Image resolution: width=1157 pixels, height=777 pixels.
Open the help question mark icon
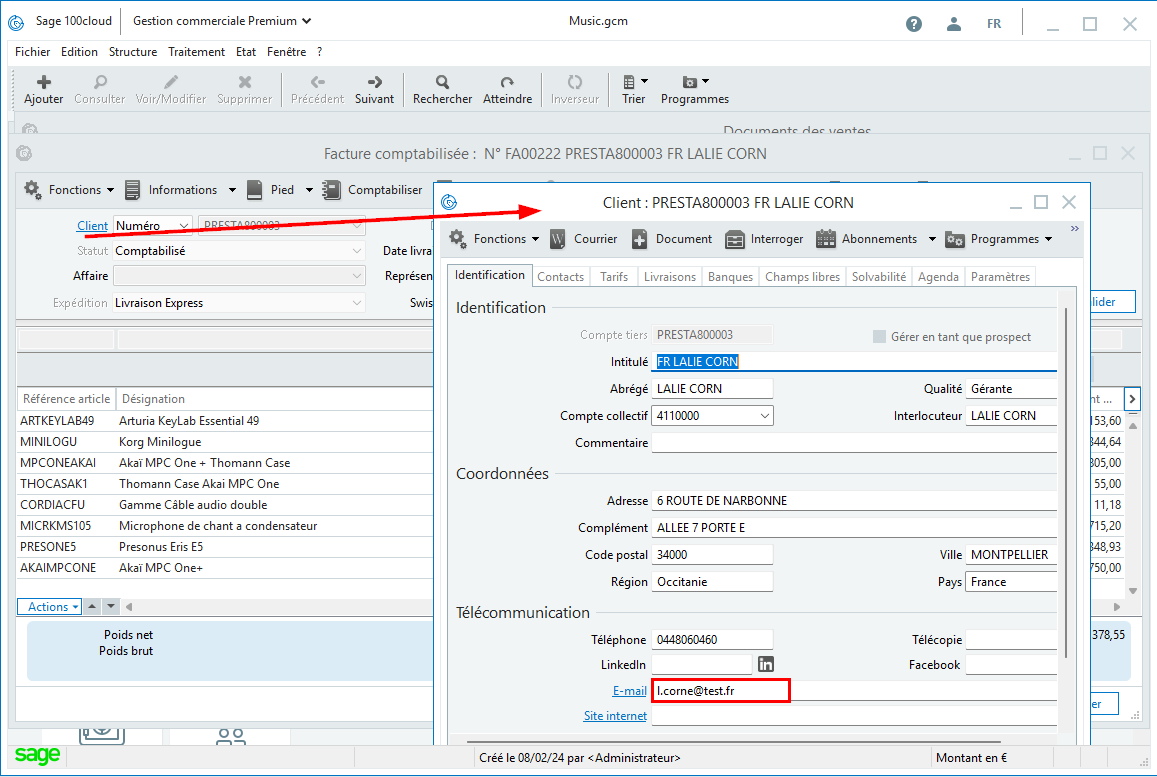pyautogui.click(x=914, y=23)
